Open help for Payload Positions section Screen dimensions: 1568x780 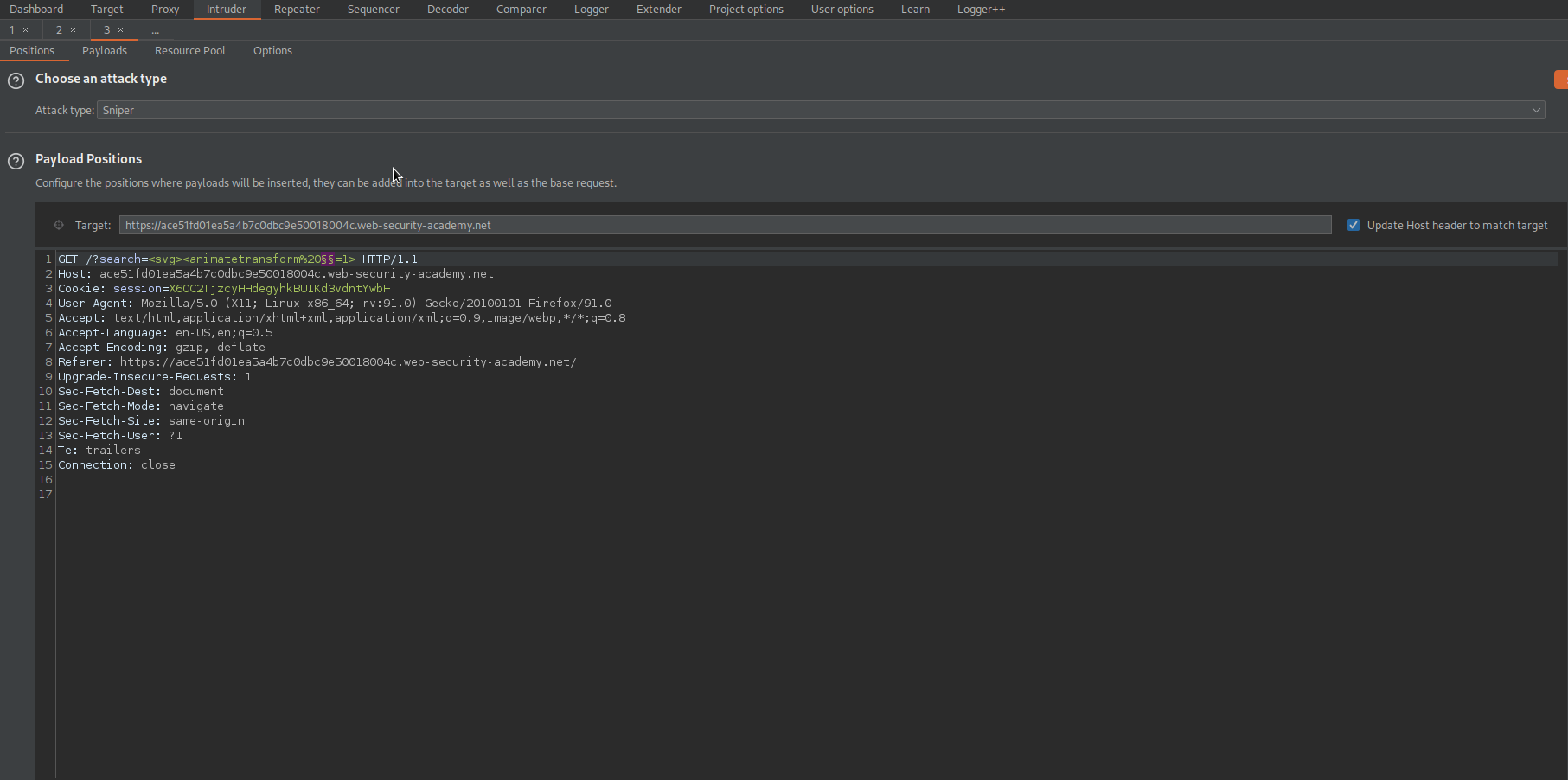coord(16,162)
